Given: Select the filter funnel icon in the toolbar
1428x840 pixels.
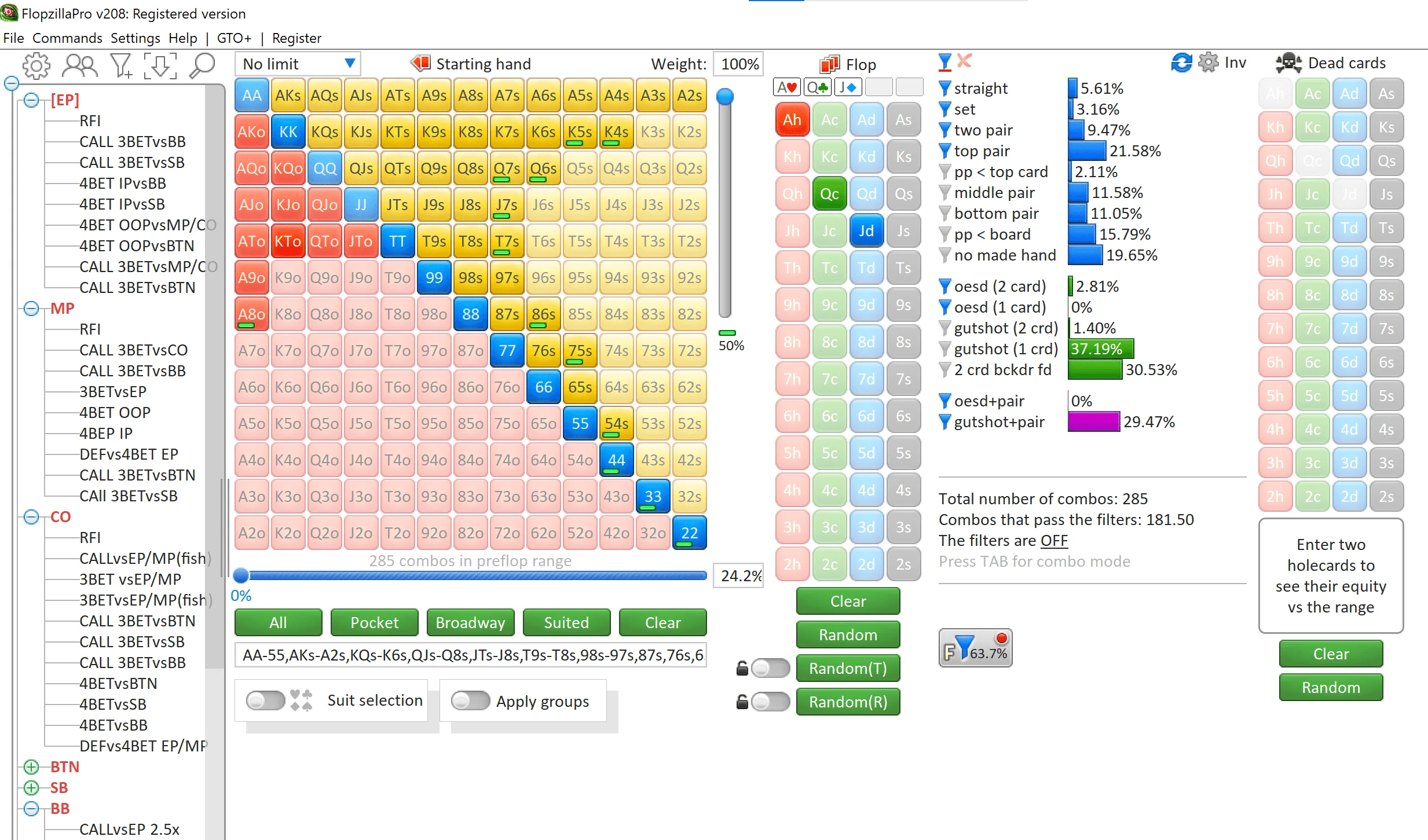Looking at the screenshot, I should (x=120, y=65).
